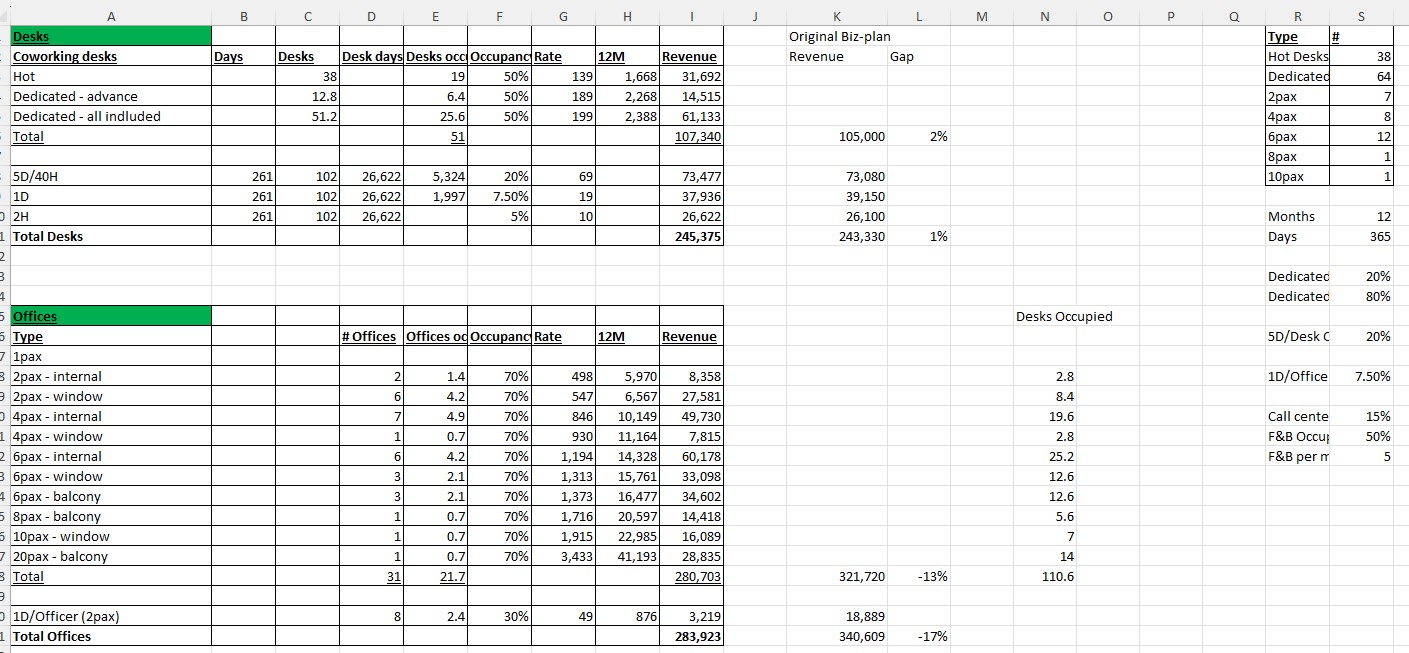Select biz-plan value 340,609
The height and width of the screenshot is (653, 1409).
[837, 636]
